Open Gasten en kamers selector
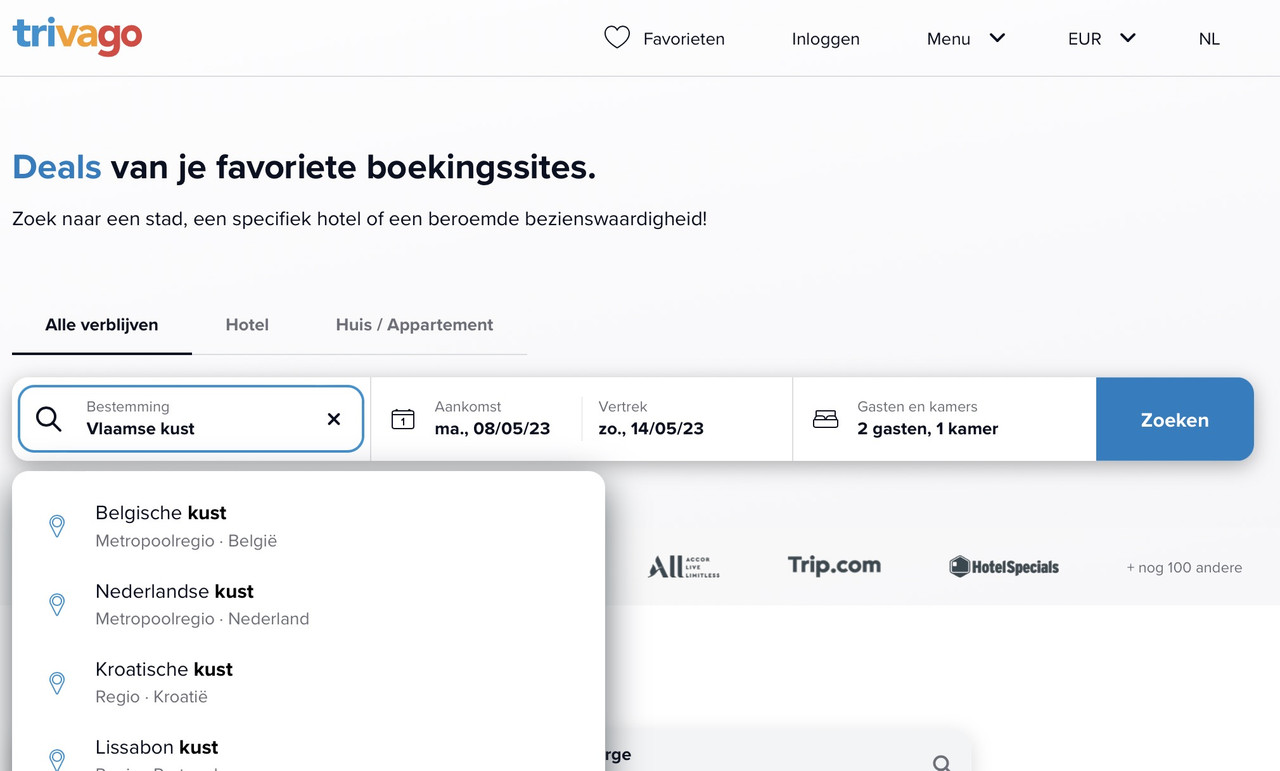 (x=945, y=419)
